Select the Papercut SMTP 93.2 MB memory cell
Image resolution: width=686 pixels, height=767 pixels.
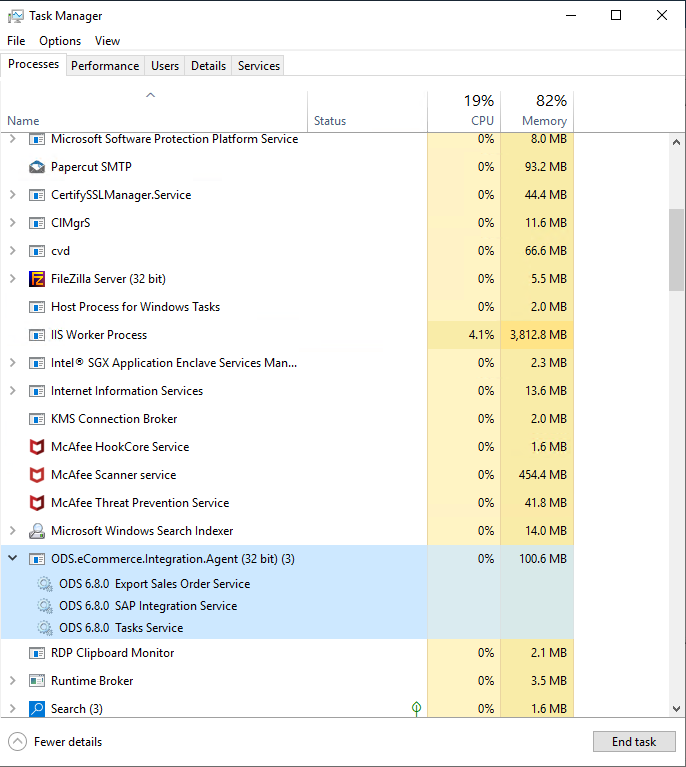537,167
